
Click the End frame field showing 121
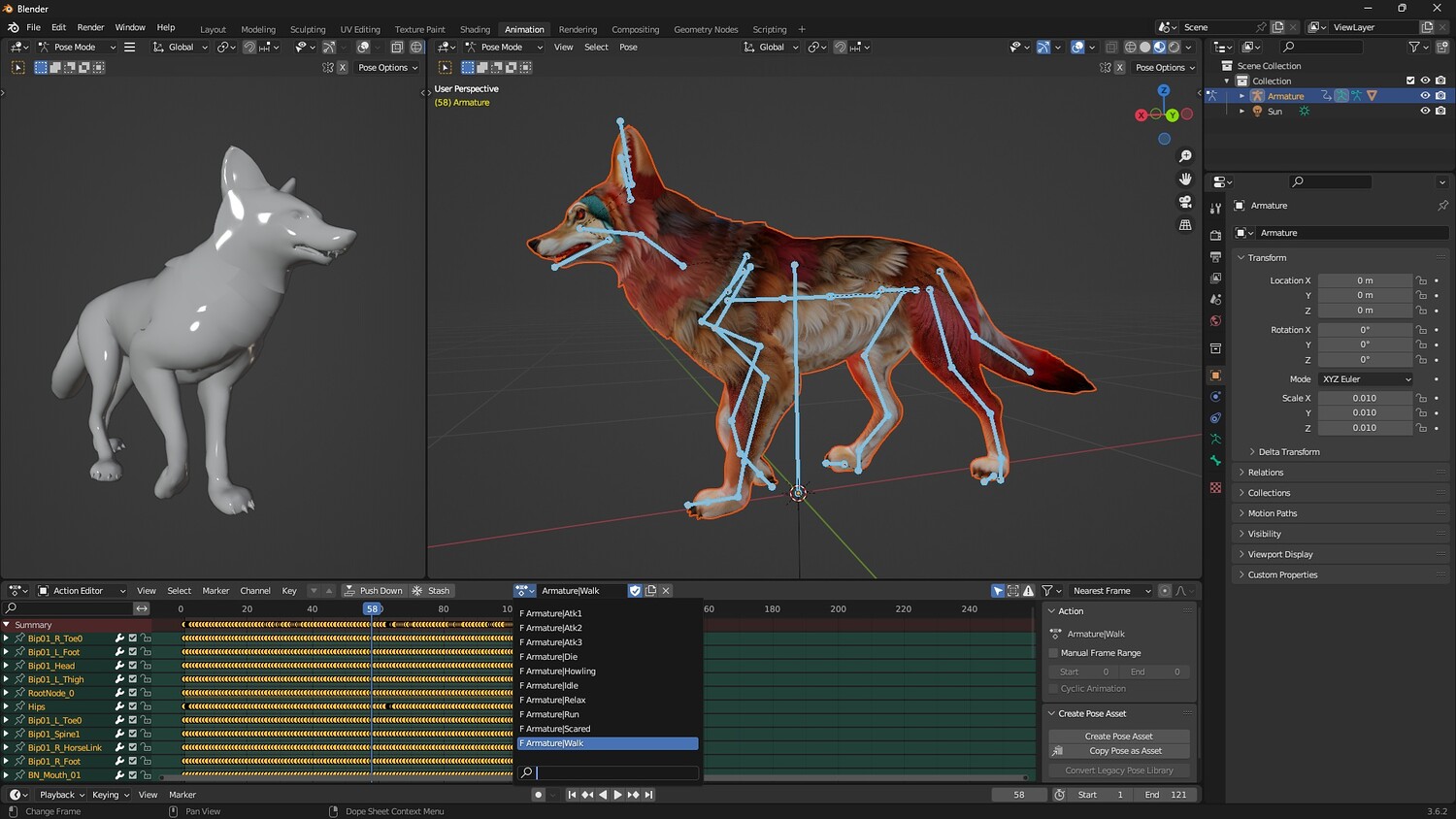[x=1165, y=795]
